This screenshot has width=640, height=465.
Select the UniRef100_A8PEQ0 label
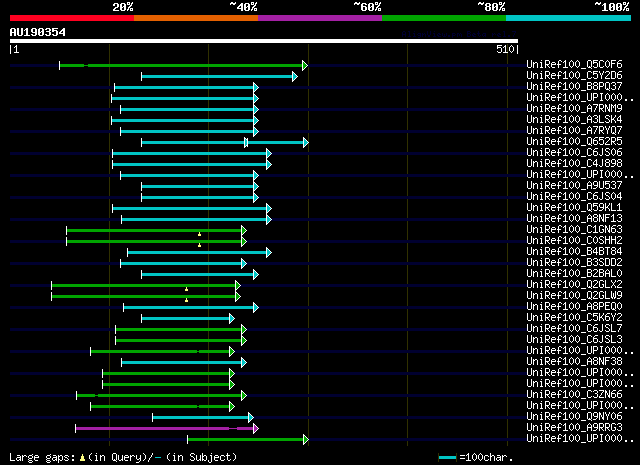(x=574, y=307)
